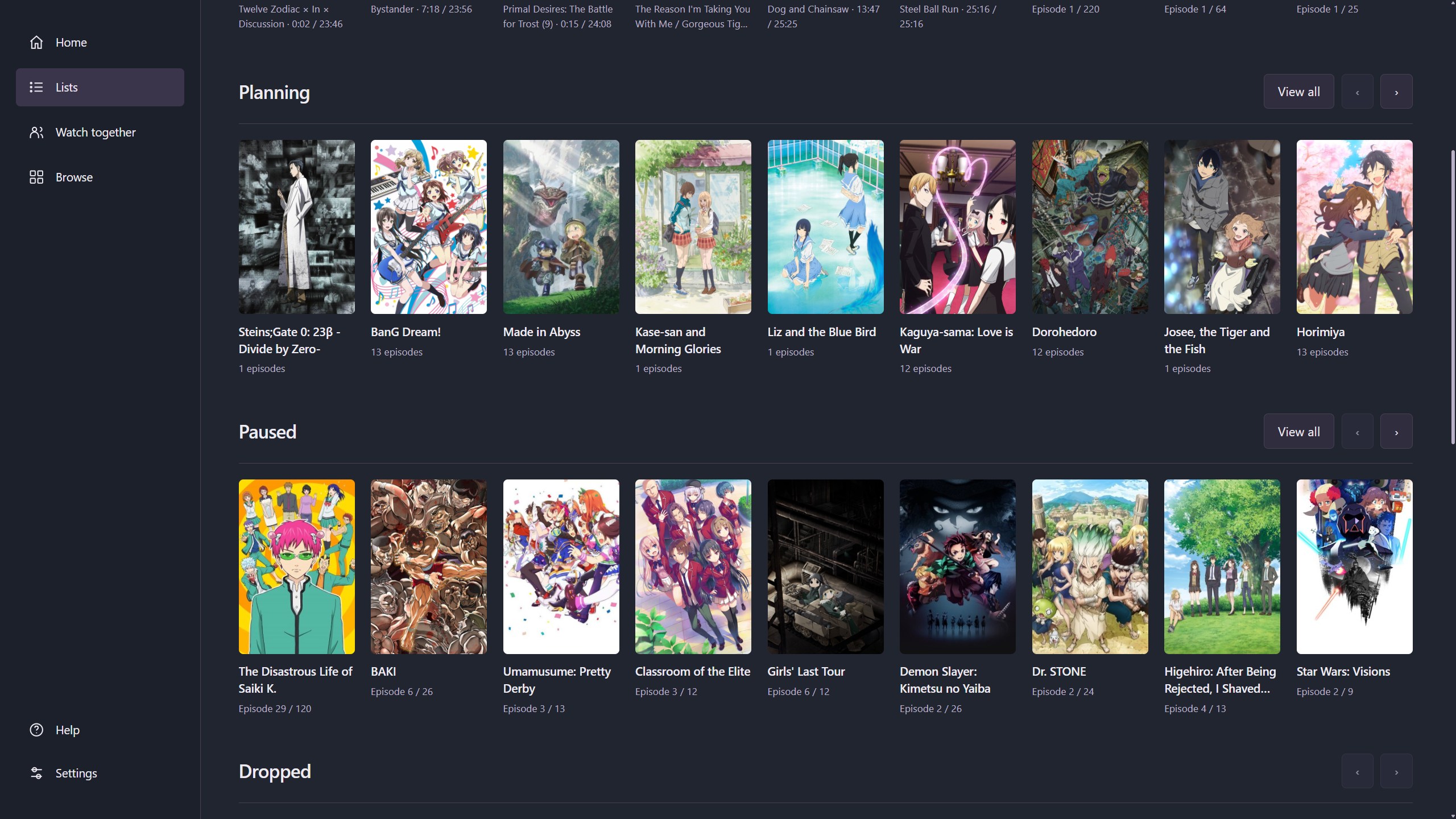1456x819 pixels.
Task: Show previous Dropped items with left chevron
Action: click(x=1357, y=771)
